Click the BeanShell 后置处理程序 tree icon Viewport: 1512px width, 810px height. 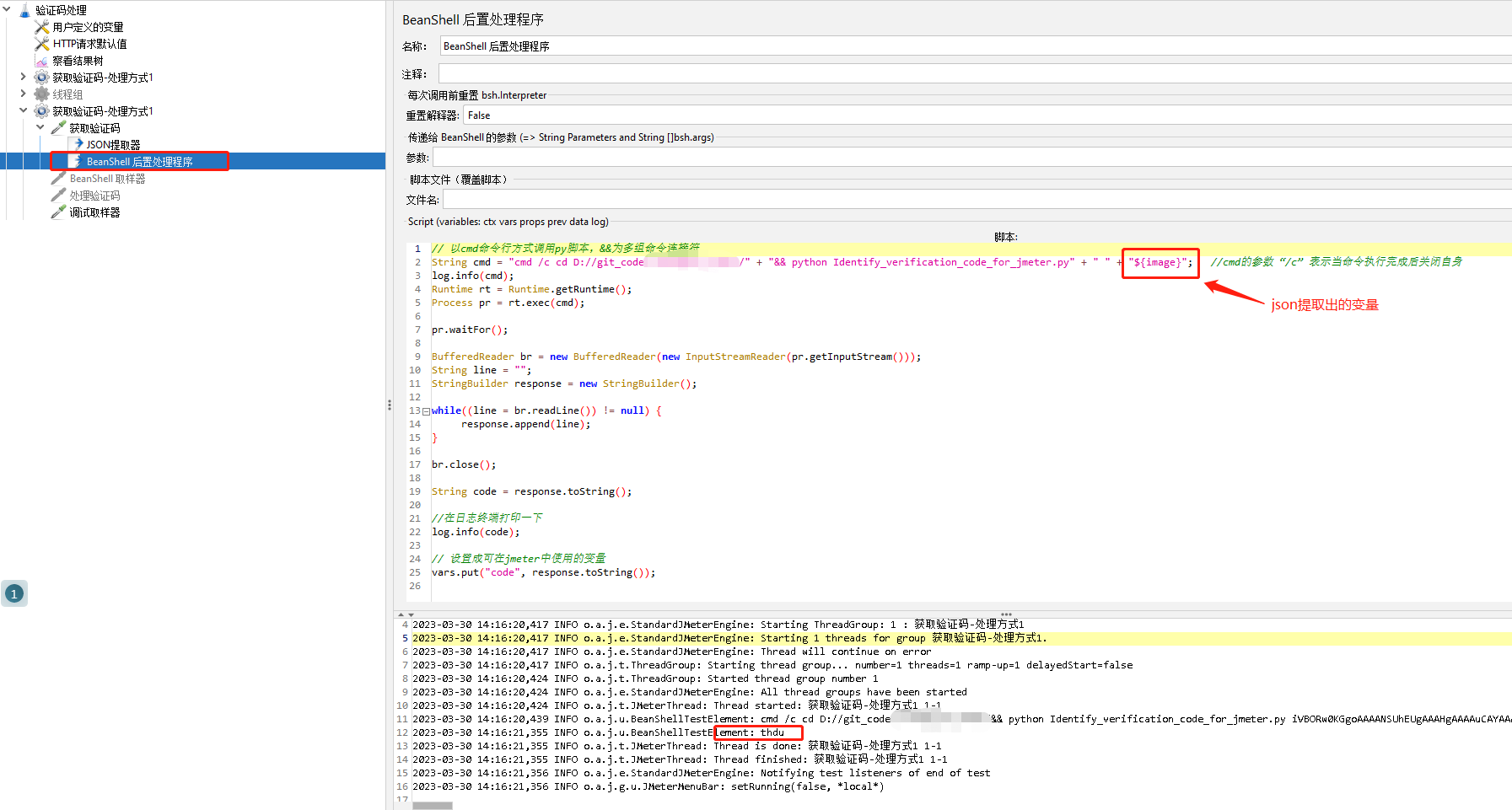[x=76, y=162]
